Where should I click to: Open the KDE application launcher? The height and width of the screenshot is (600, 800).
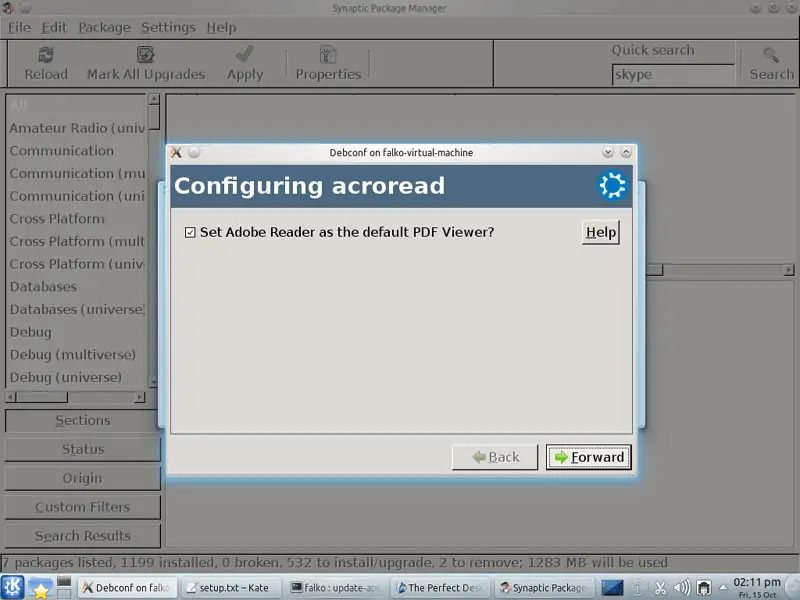click(x=12, y=587)
